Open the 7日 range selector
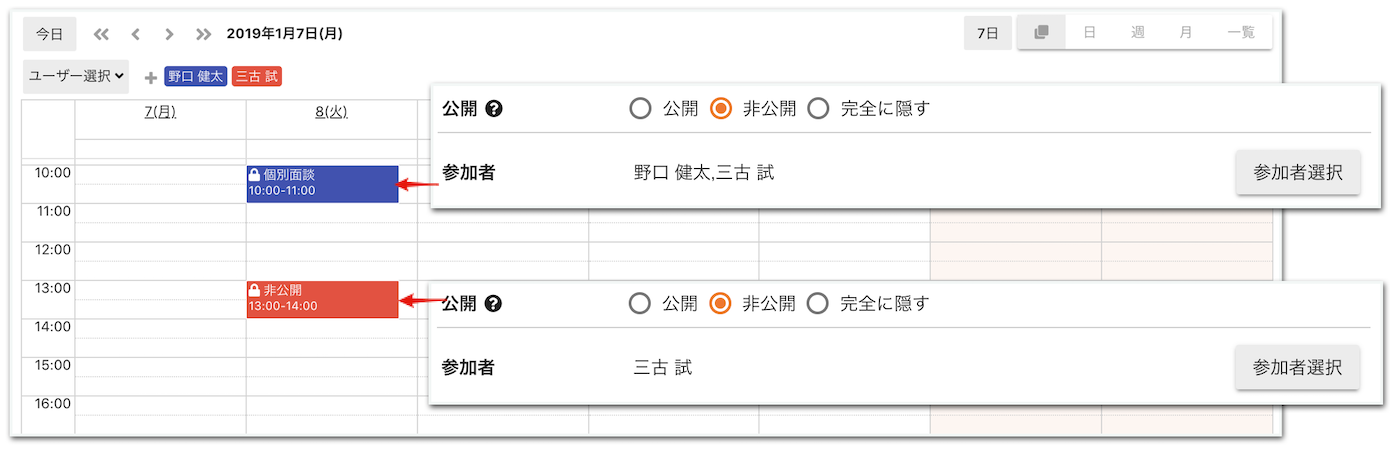The height and width of the screenshot is (451, 1399). click(x=988, y=33)
